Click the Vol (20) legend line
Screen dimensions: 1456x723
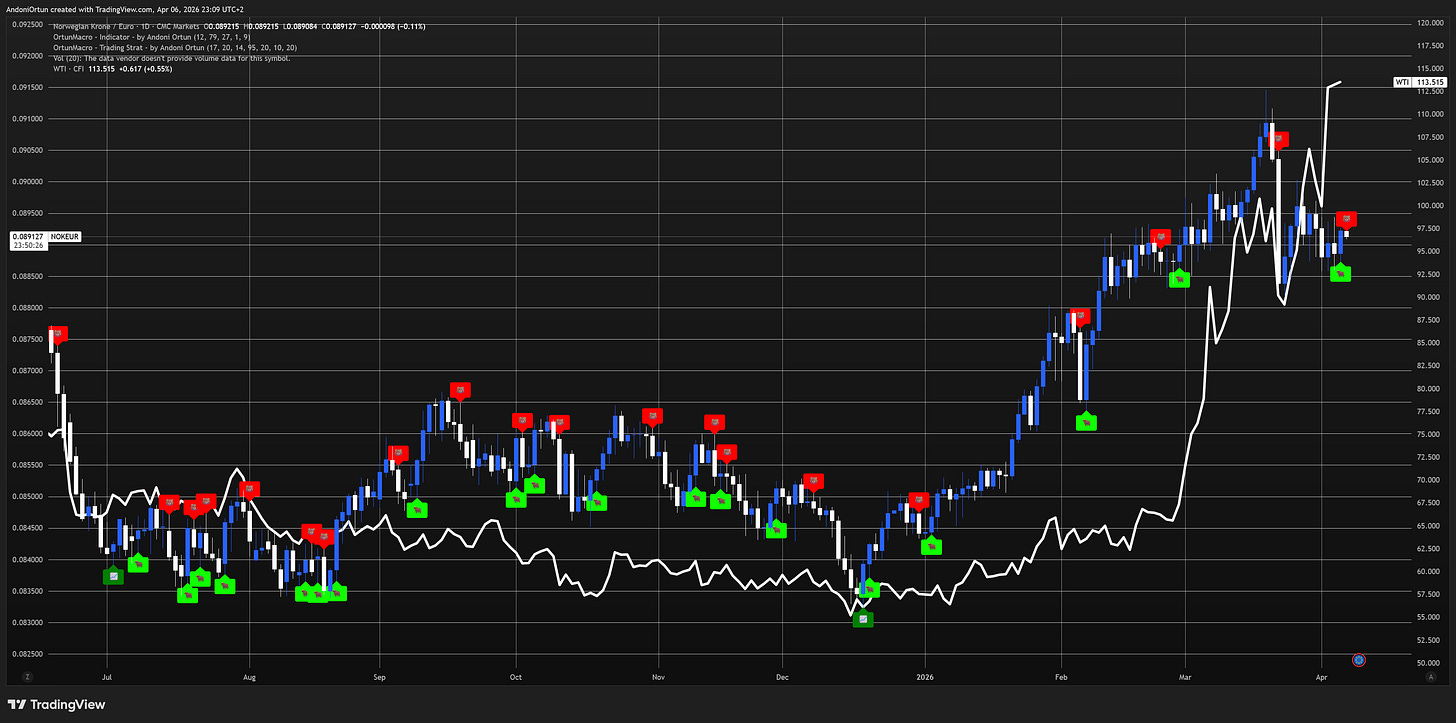point(172,58)
